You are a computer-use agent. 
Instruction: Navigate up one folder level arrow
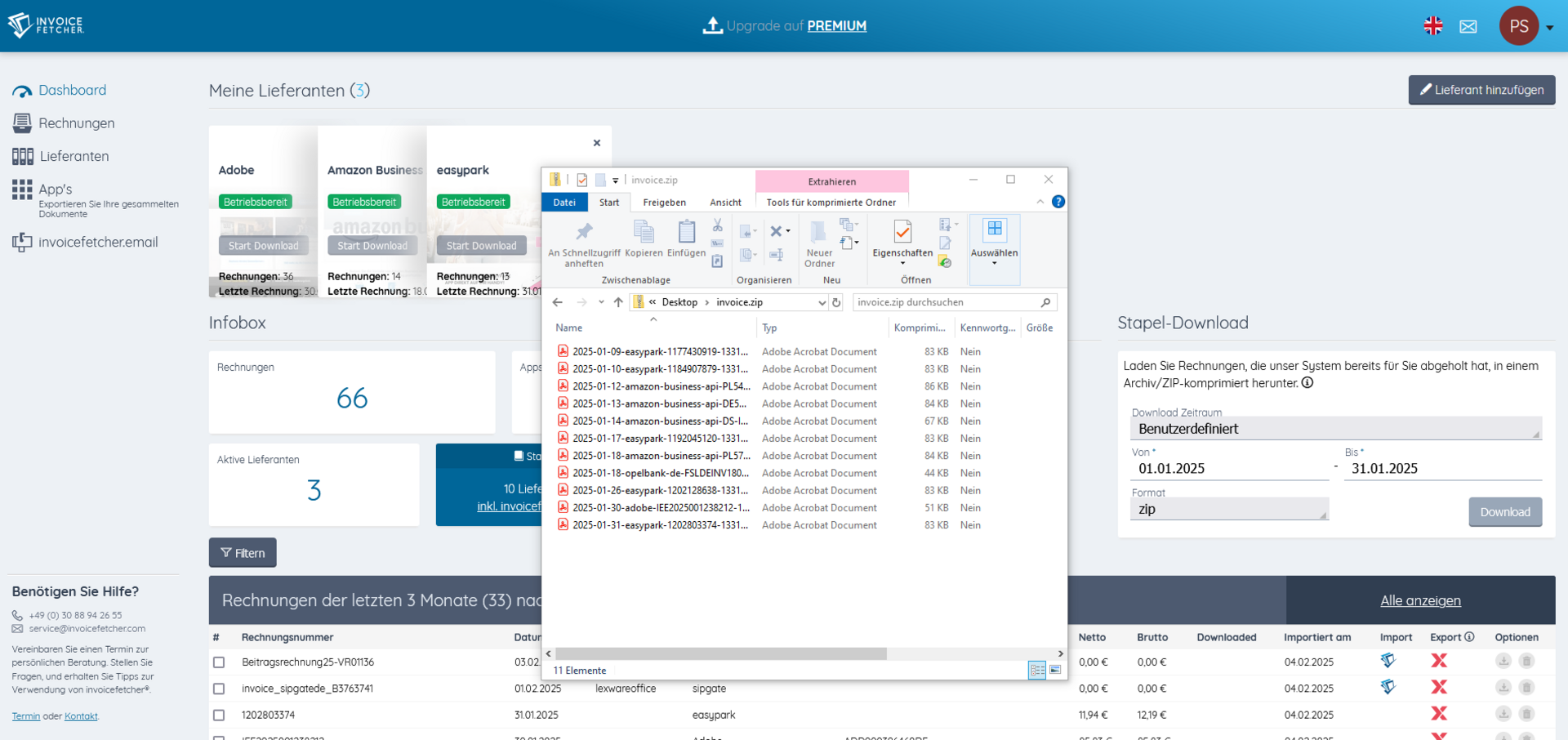pyautogui.click(x=618, y=302)
